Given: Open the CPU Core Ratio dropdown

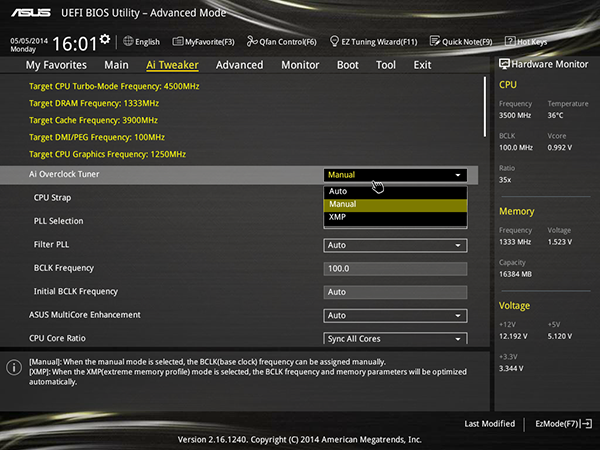Looking at the screenshot, I should coord(395,338).
